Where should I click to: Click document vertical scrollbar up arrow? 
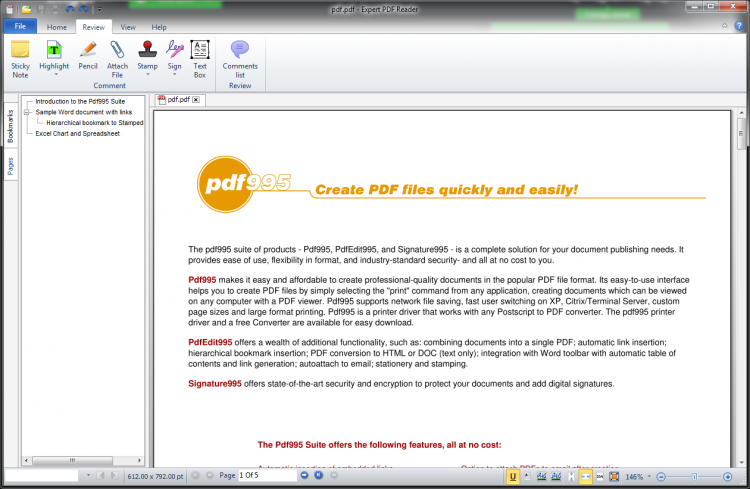click(x=741, y=113)
